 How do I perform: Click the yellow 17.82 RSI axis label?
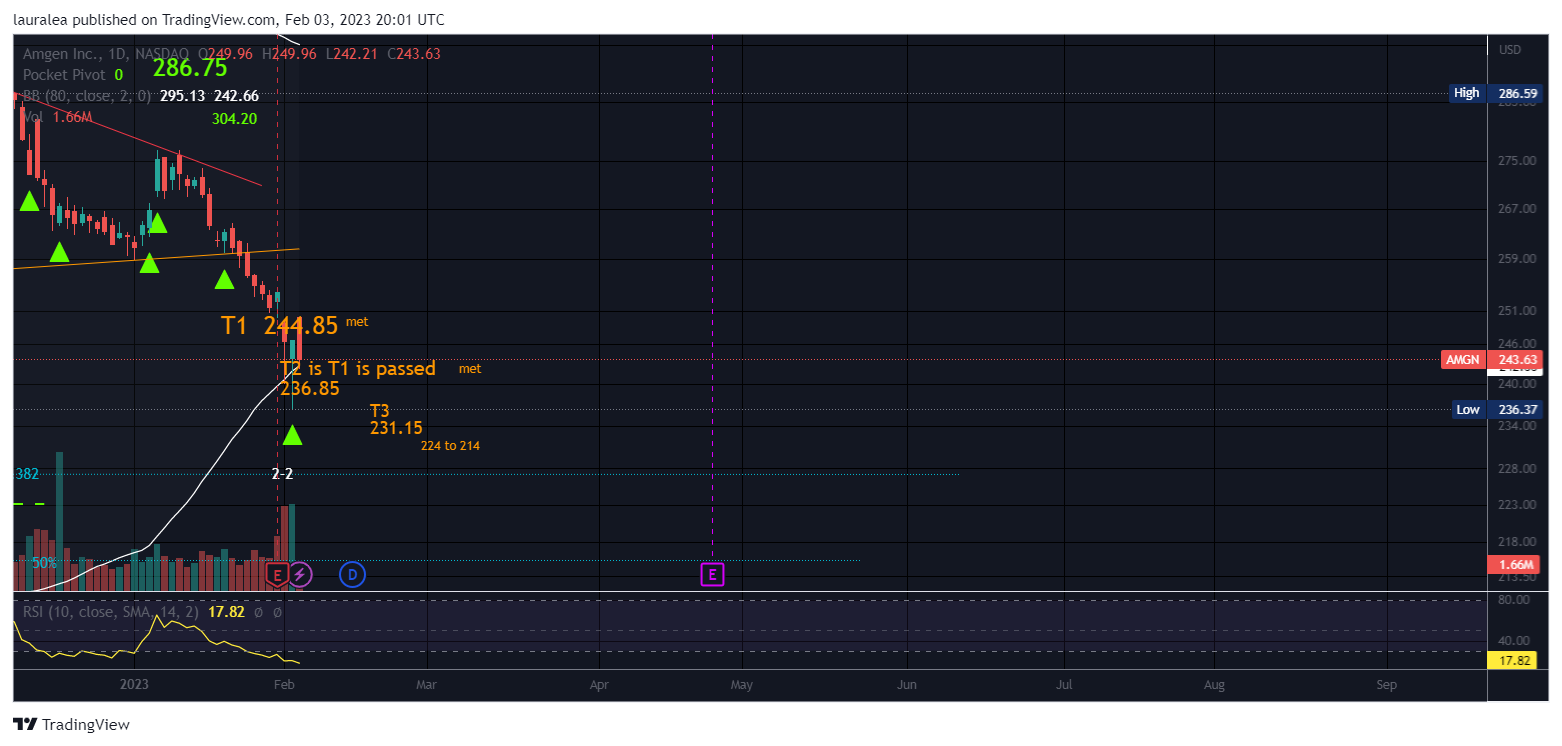1514,660
